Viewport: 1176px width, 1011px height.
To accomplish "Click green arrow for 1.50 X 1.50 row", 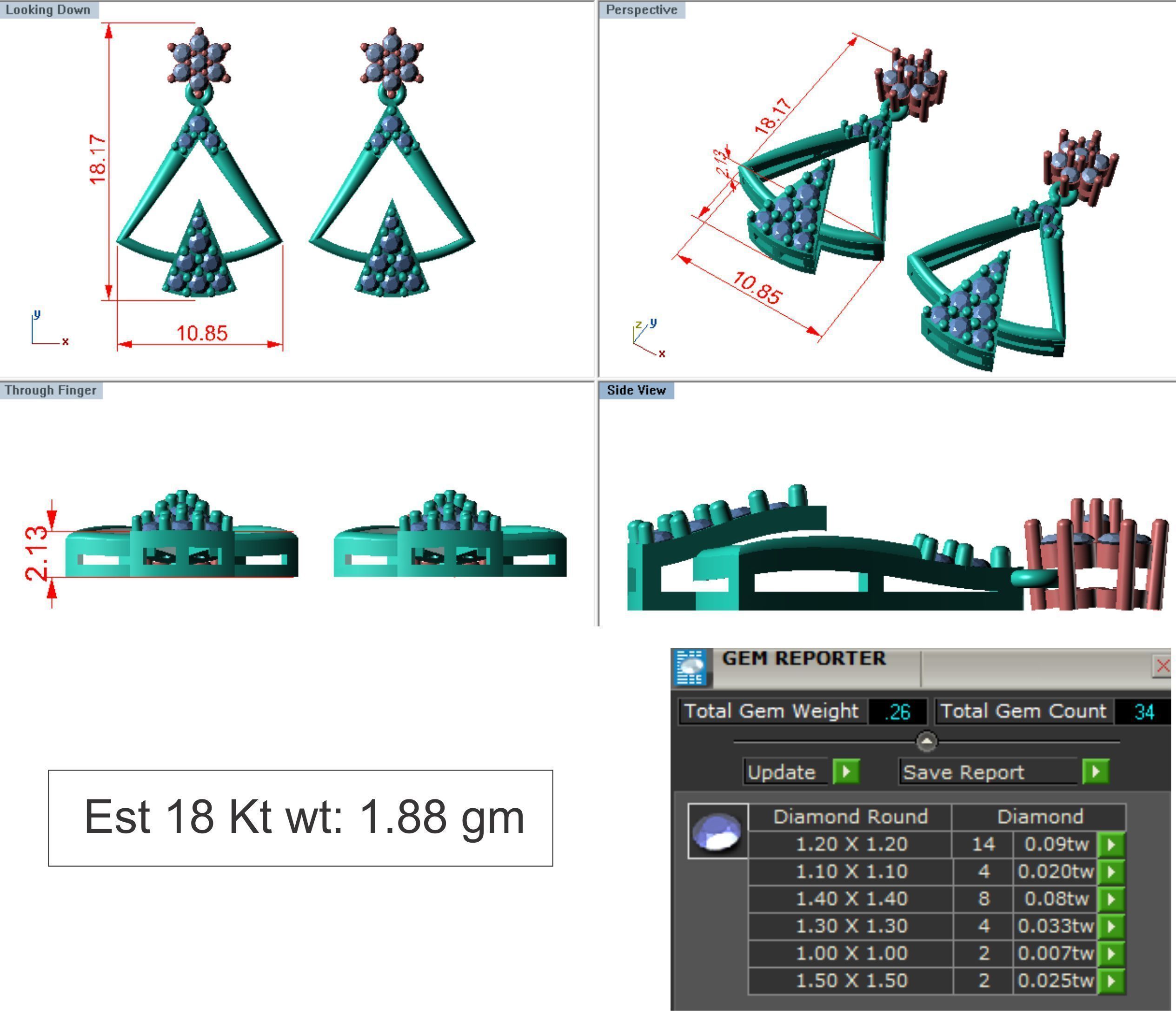I will pos(1111,980).
